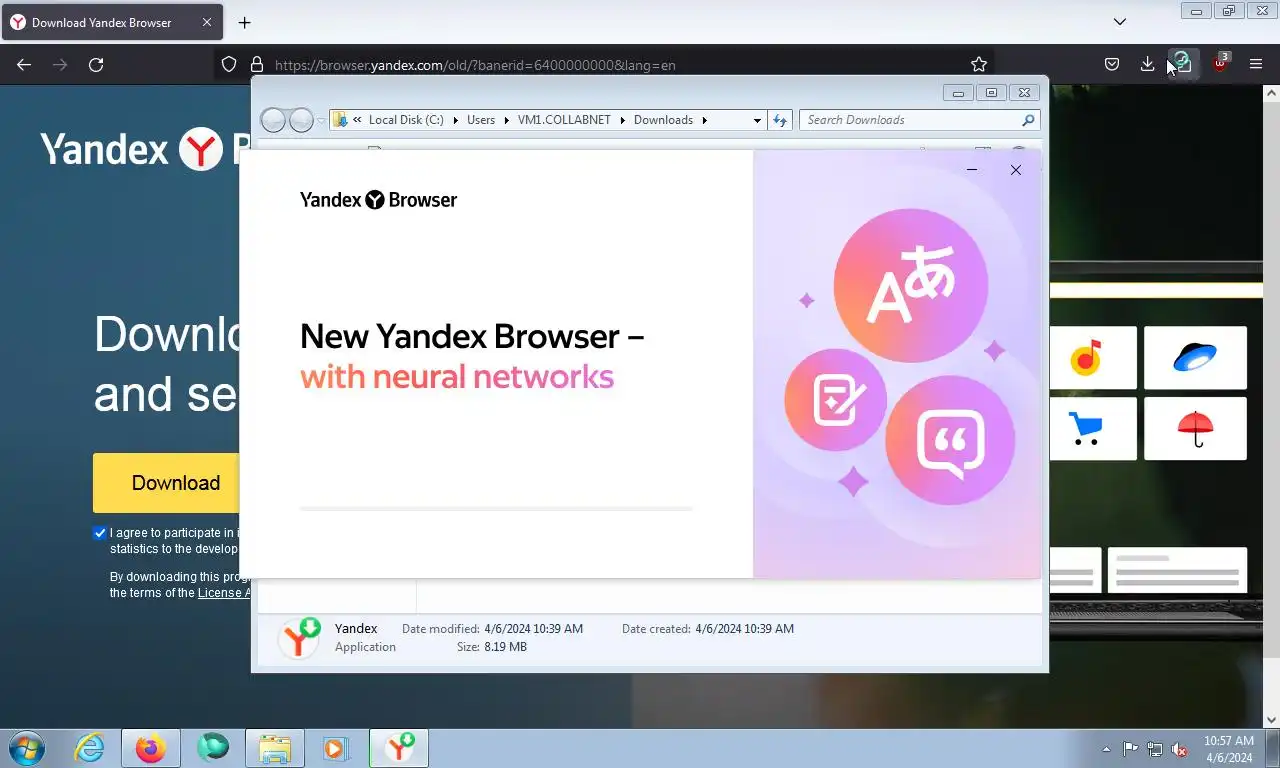Screen dimensions: 1280x768
Task: Open Windows Media Player from taskbar
Action: pos(336,748)
